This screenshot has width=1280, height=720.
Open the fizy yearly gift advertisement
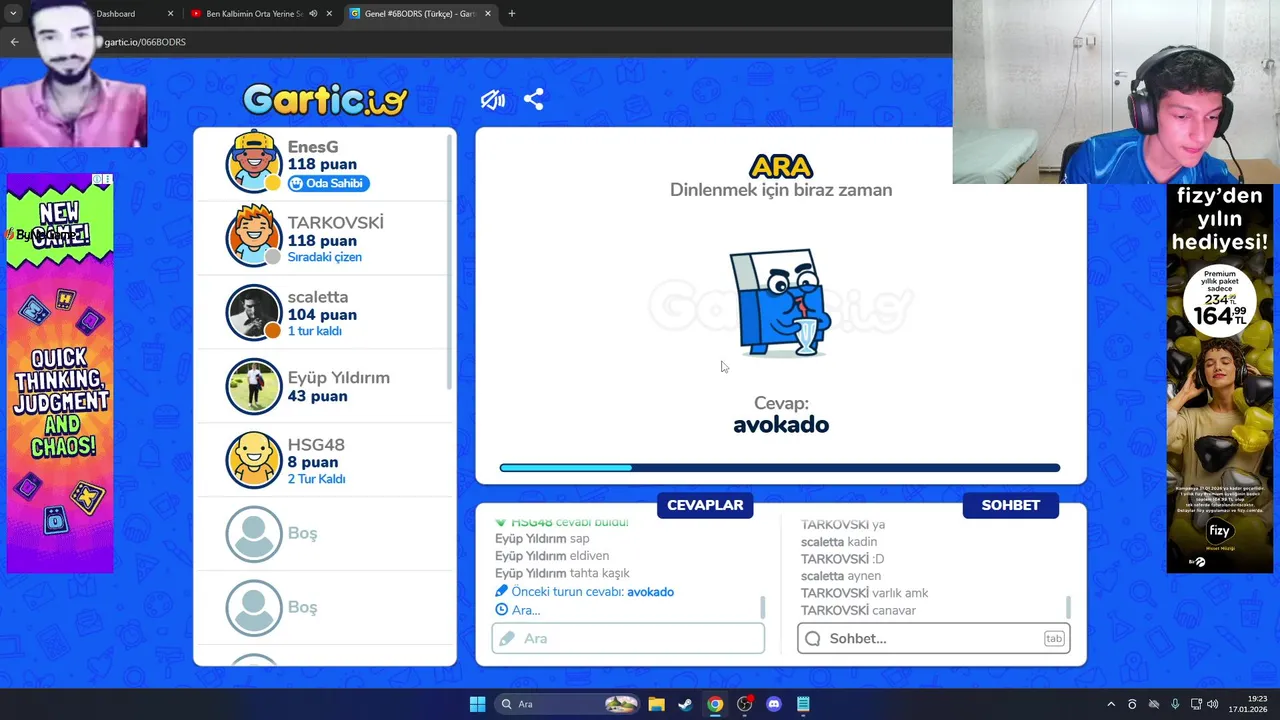coord(1220,378)
